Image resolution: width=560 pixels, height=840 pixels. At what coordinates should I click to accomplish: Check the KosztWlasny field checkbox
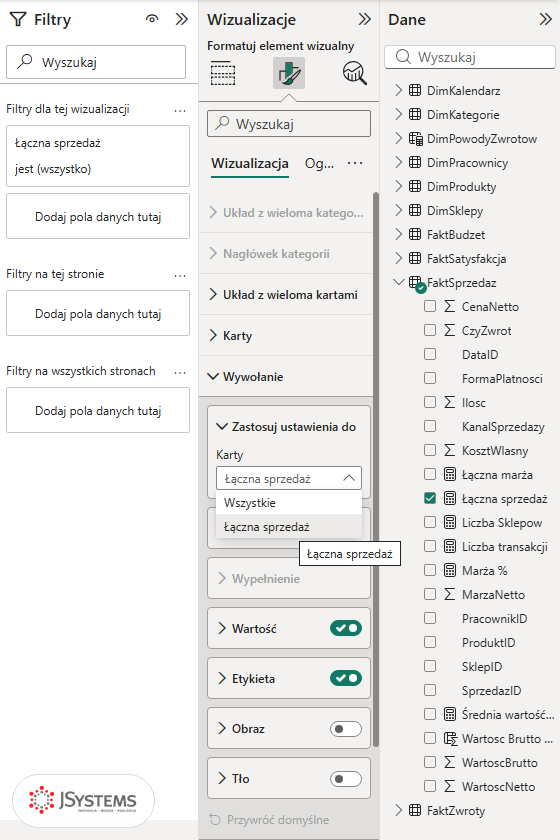point(430,450)
